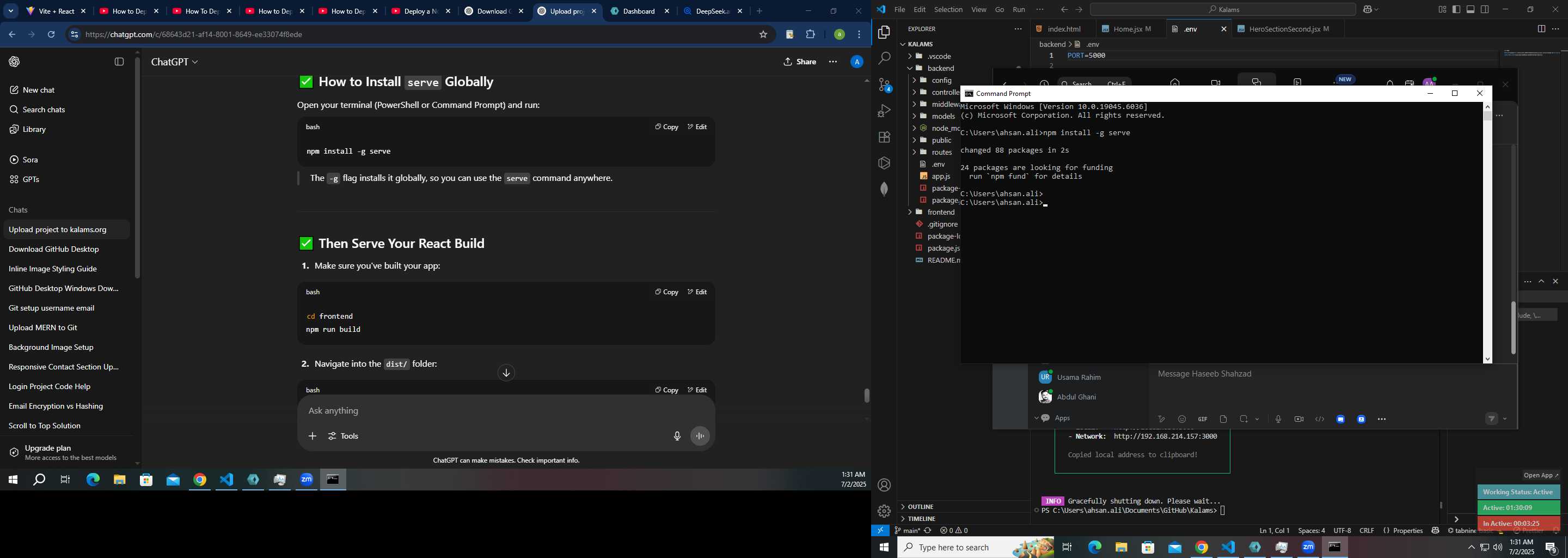This screenshot has height=558, width=1568.
Task: Start a New chat in ChatGPT
Action: tap(66, 90)
